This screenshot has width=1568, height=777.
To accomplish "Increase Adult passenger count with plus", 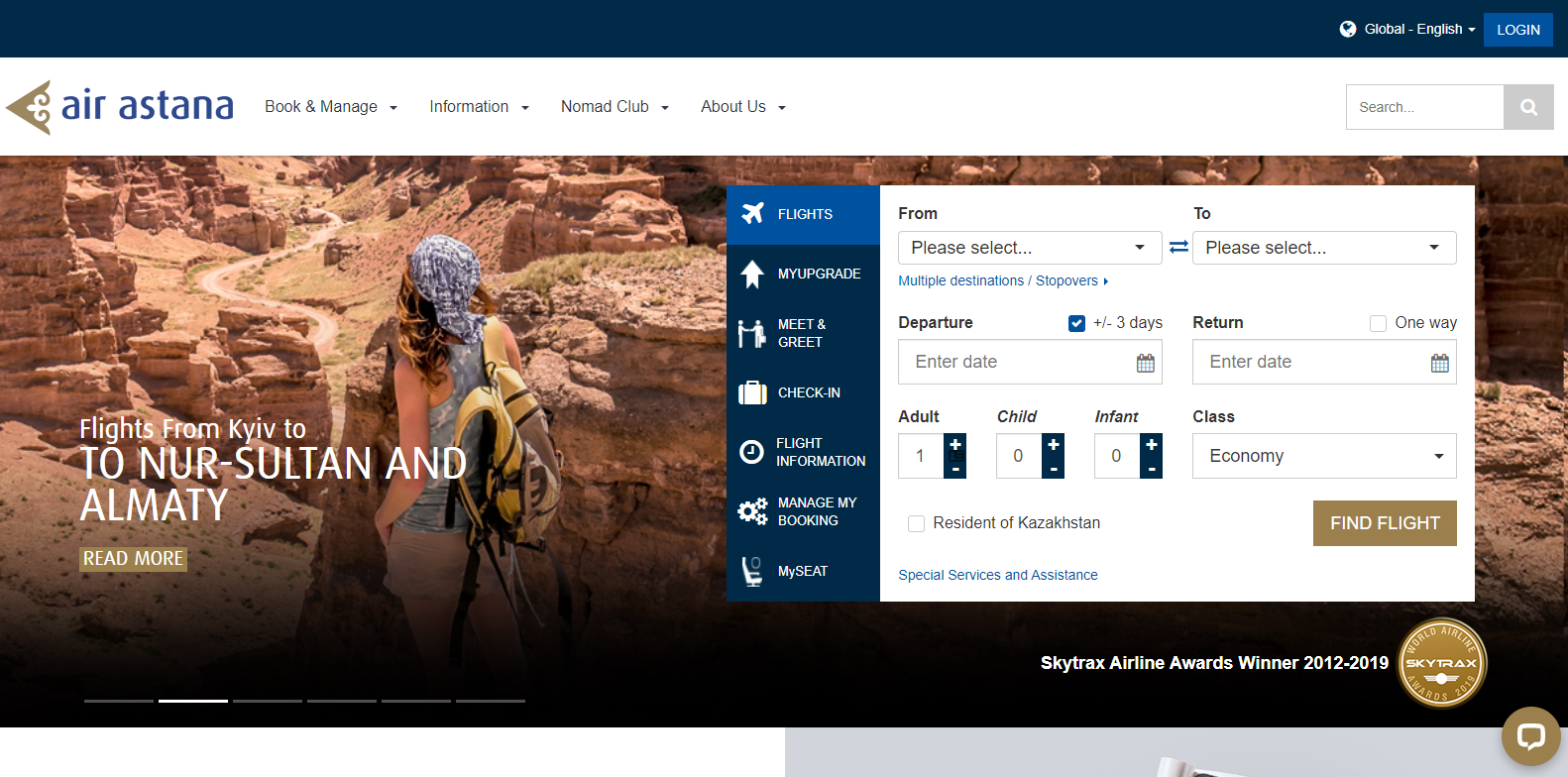I will (x=955, y=445).
